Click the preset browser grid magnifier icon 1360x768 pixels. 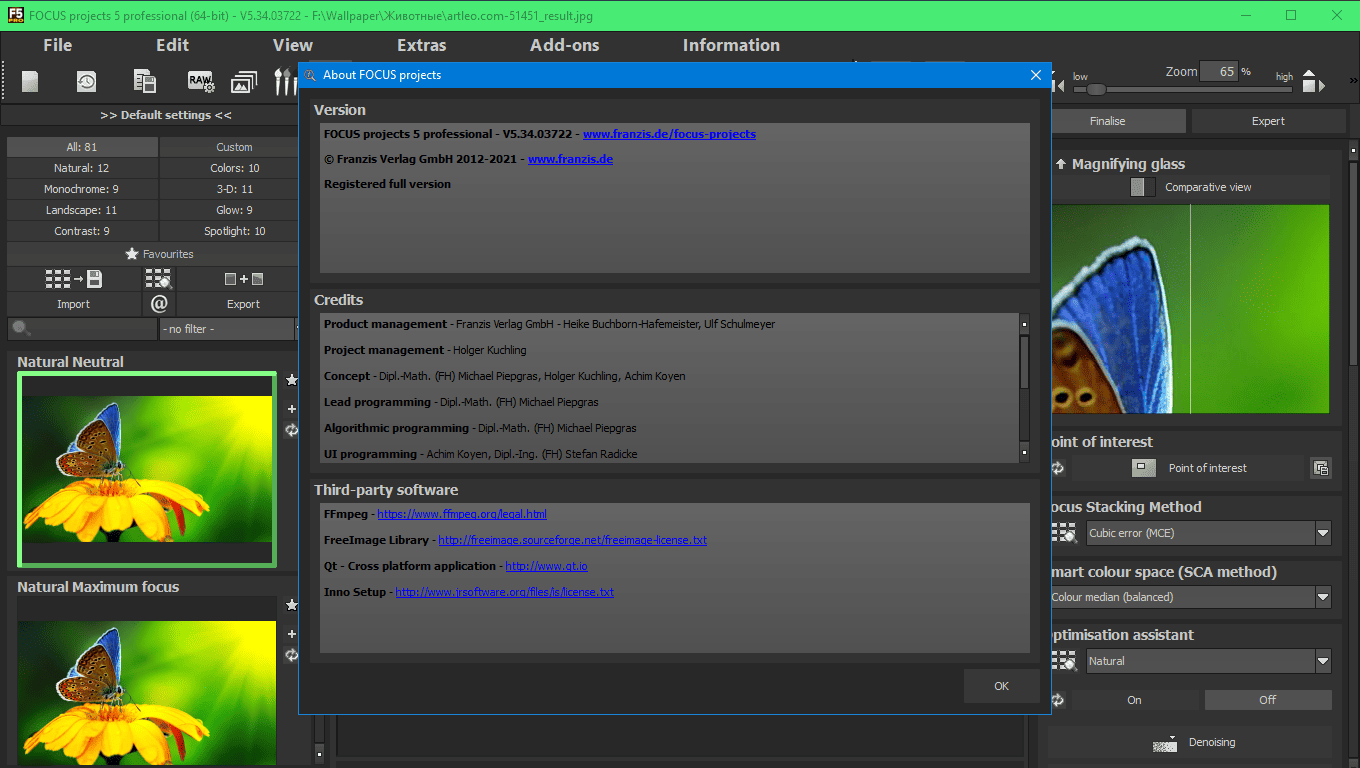click(158, 279)
